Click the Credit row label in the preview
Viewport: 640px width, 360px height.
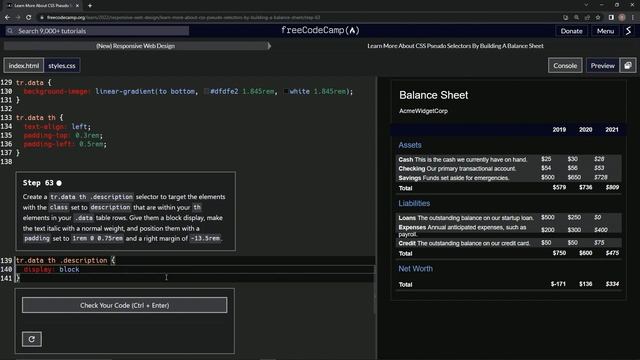tap(407, 243)
